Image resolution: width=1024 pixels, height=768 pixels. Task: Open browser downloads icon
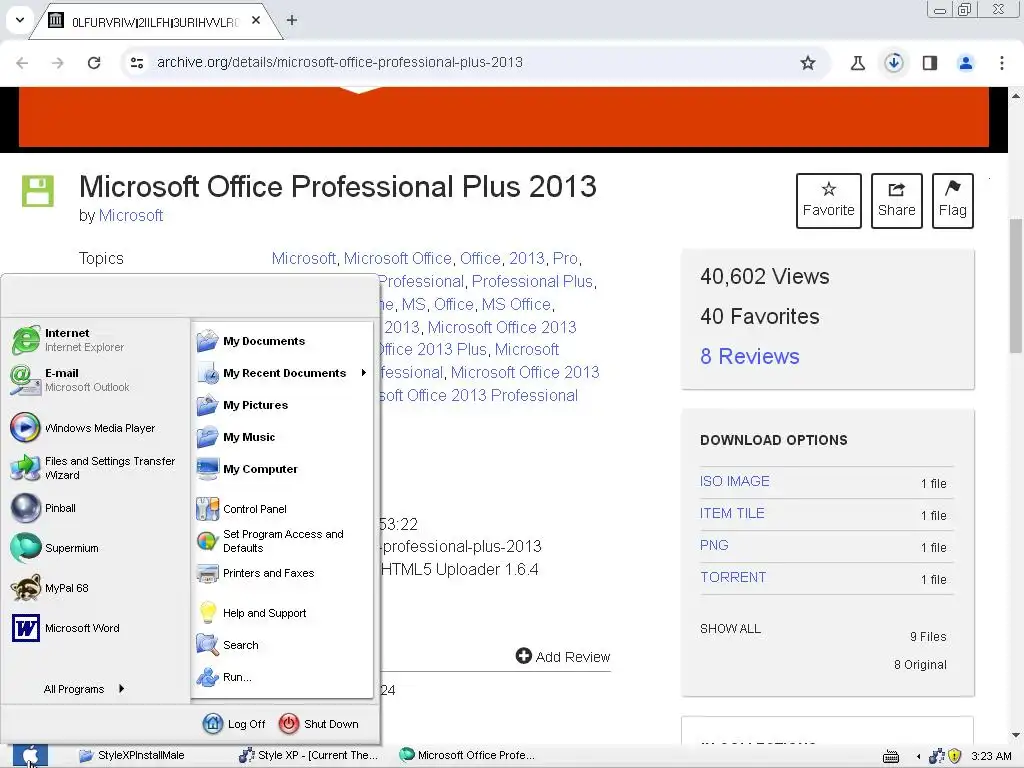pos(894,63)
